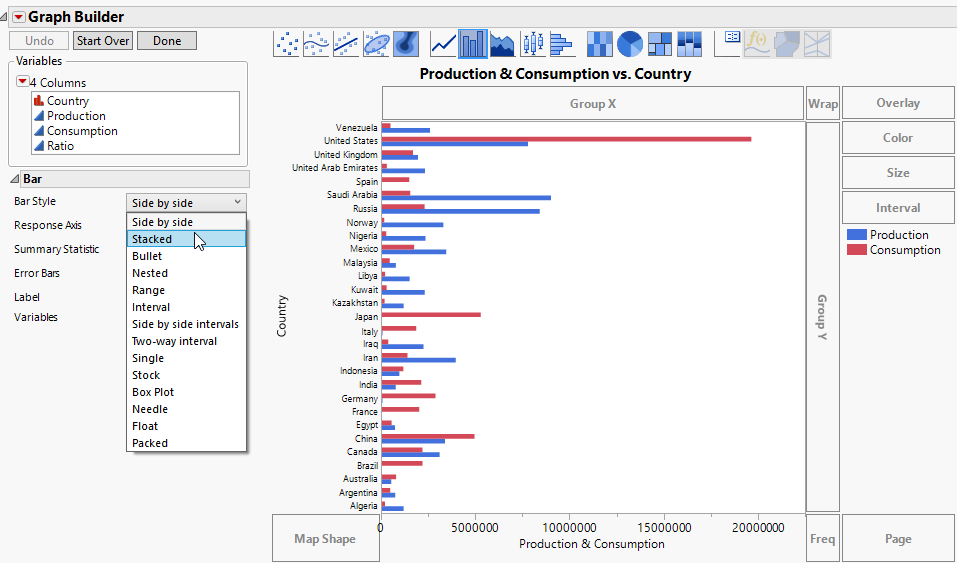This screenshot has height=563, width=957.
Task: Click the Start Over button
Action: 103,41
